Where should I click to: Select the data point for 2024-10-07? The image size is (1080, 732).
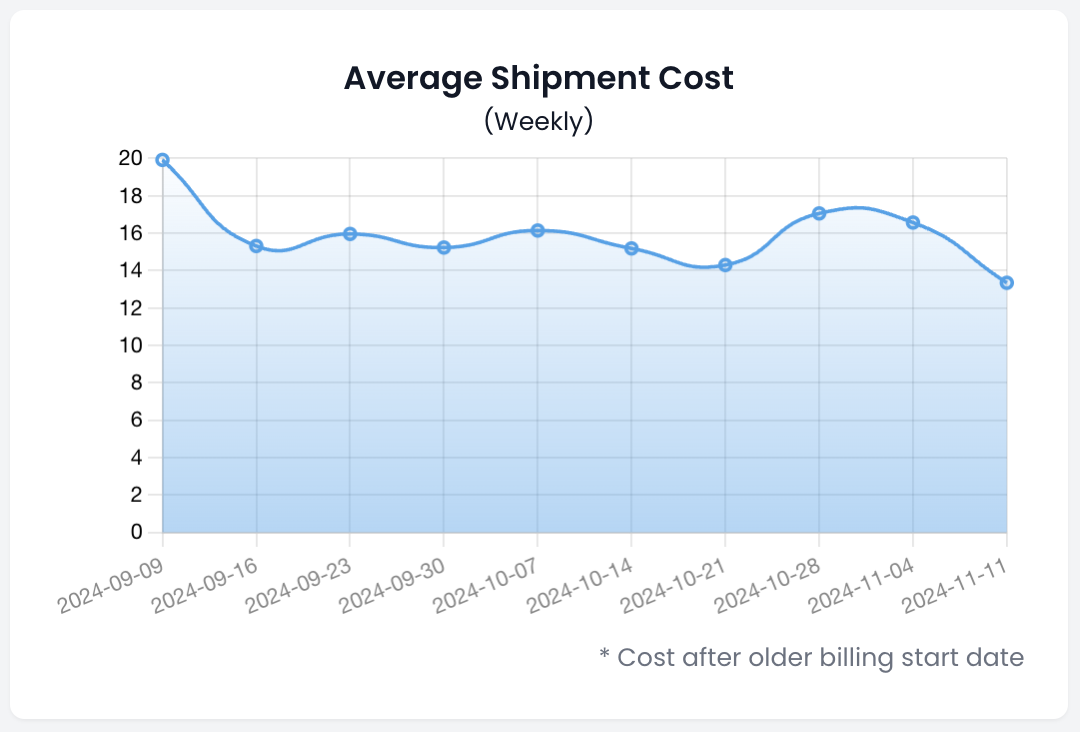538,231
